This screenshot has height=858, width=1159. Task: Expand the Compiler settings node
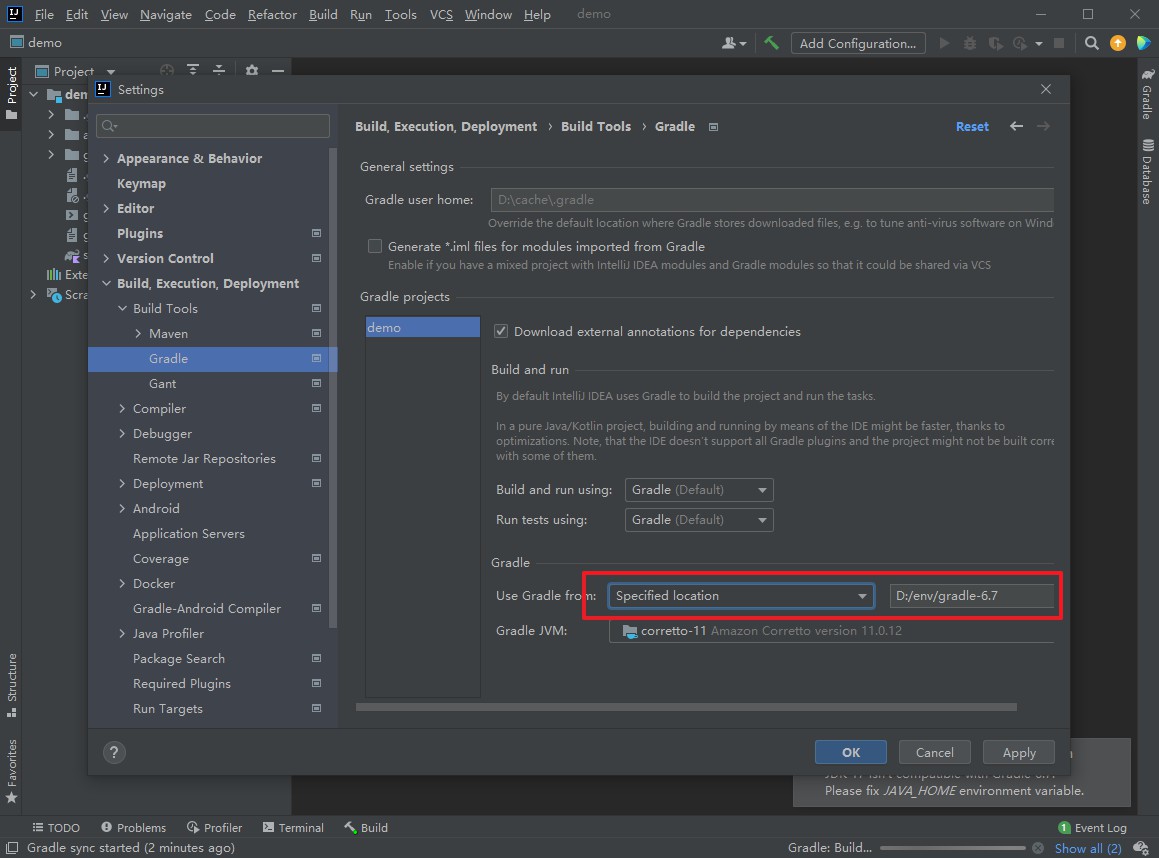point(122,409)
